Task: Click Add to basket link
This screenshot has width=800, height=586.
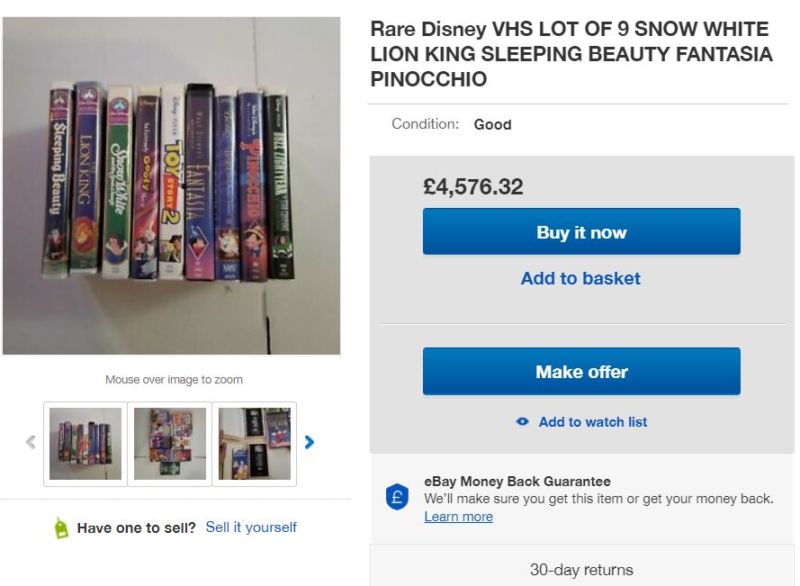Action: (581, 278)
